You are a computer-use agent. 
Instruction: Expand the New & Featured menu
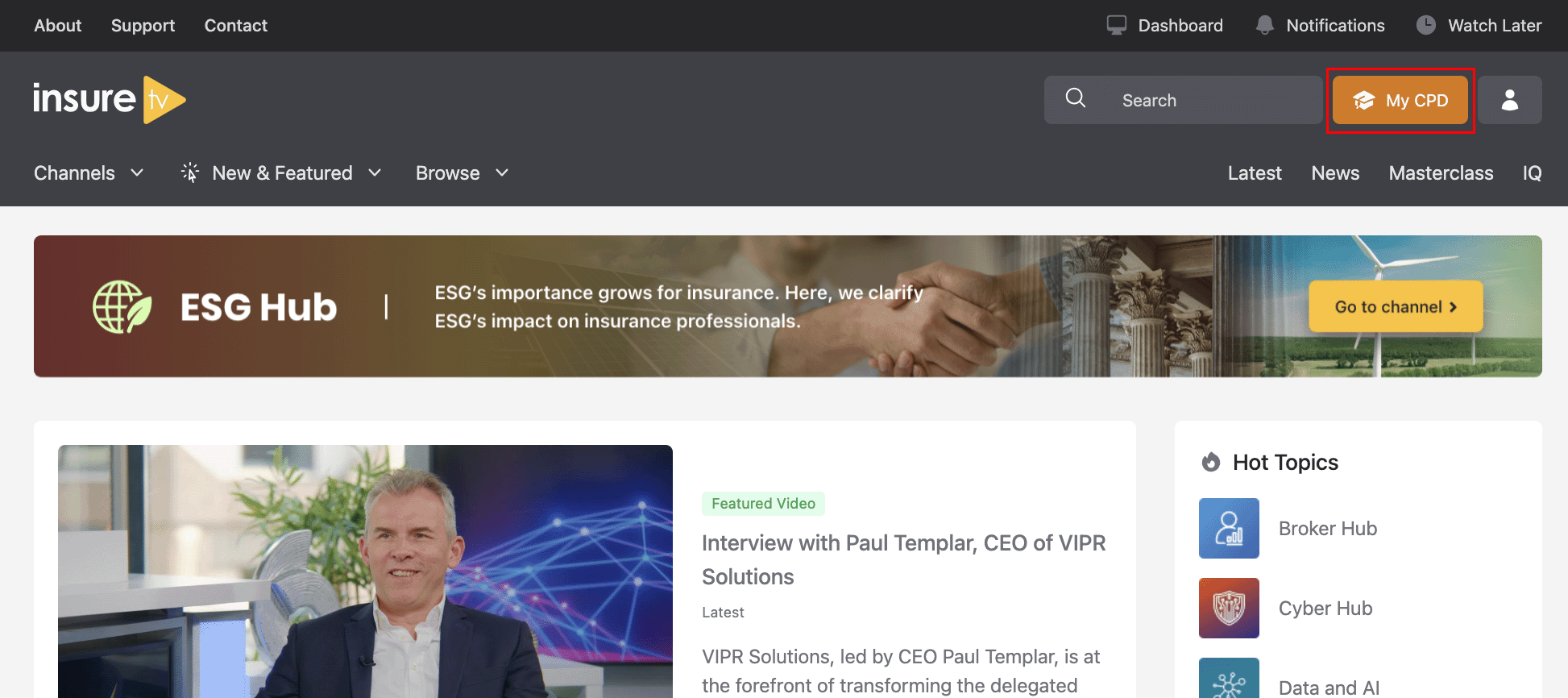point(281,173)
